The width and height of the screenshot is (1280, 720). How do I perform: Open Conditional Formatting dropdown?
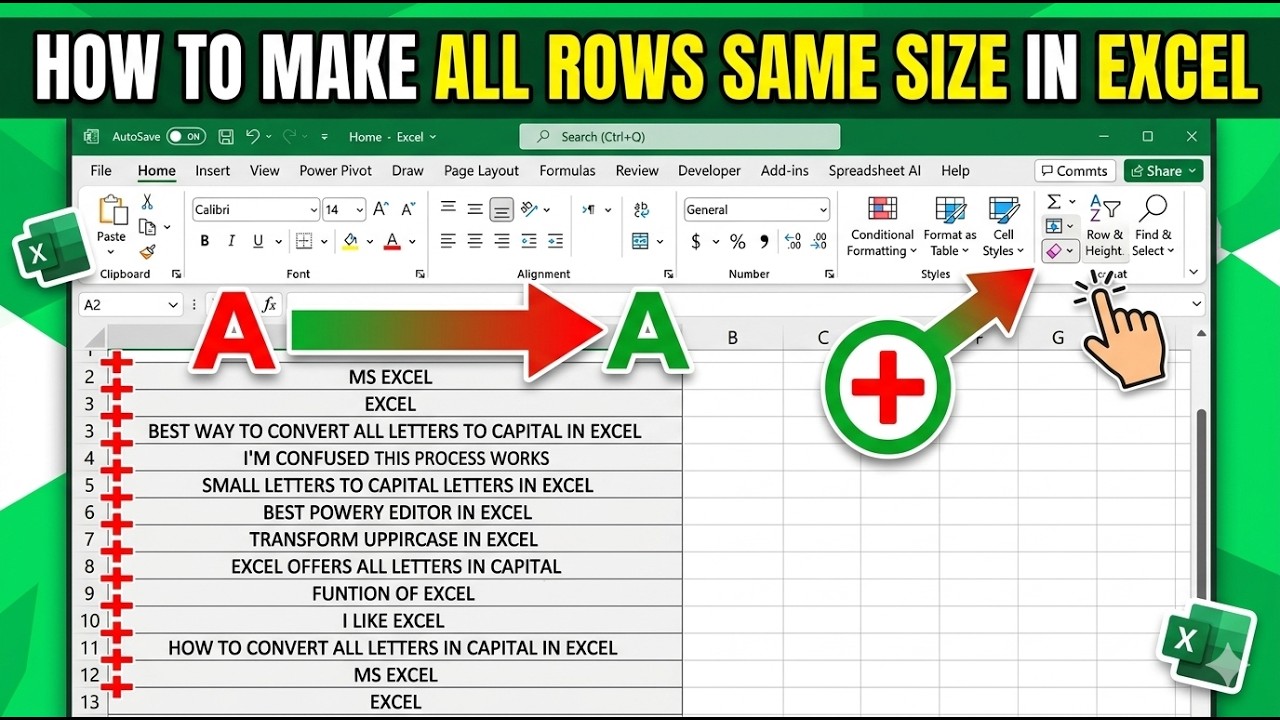click(881, 227)
